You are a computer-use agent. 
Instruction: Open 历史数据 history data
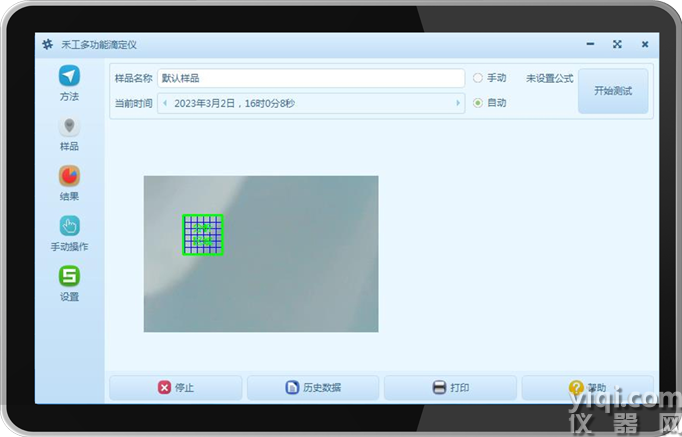(x=313, y=387)
